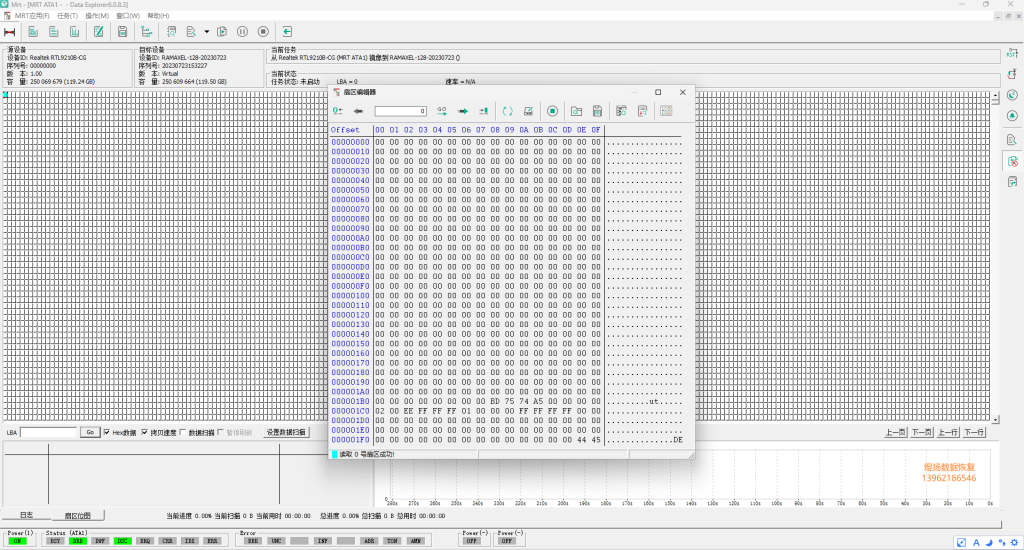Open the 窗口(W) menu
The height and width of the screenshot is (550, 1024).
tap(128, 16)
